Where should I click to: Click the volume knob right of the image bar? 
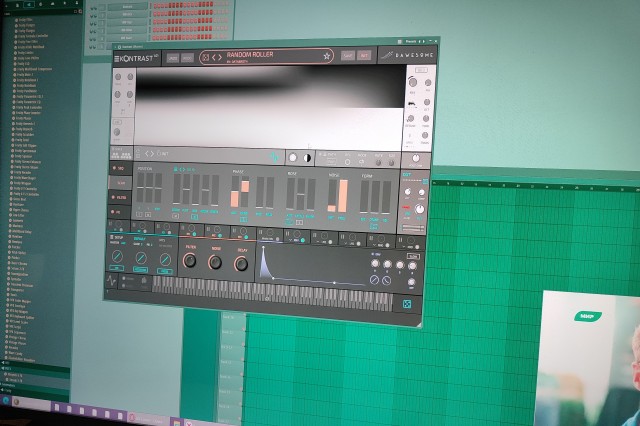point(416,159)
